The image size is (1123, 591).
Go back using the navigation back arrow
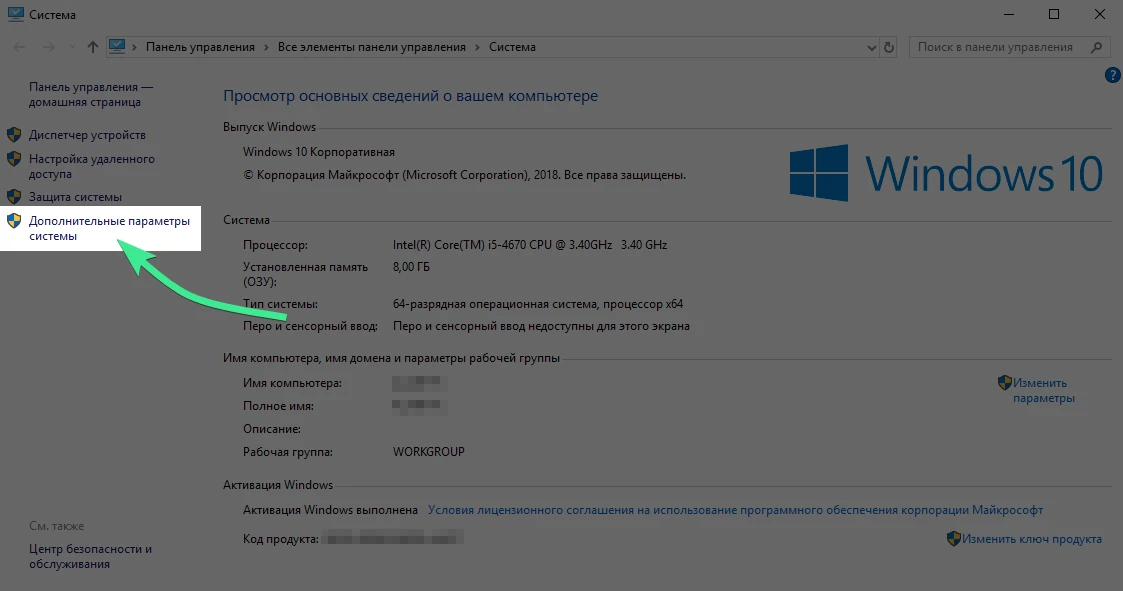click(x=20, y=47)
